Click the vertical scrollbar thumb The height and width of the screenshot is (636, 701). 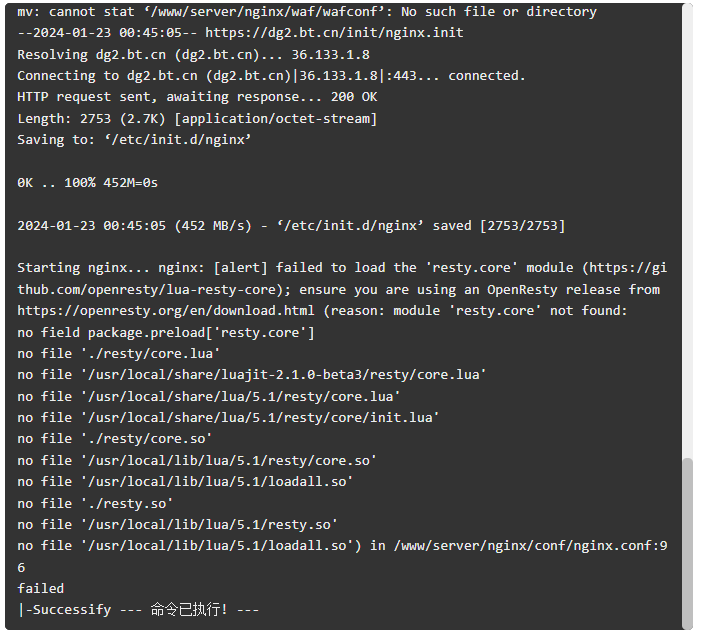687,543
